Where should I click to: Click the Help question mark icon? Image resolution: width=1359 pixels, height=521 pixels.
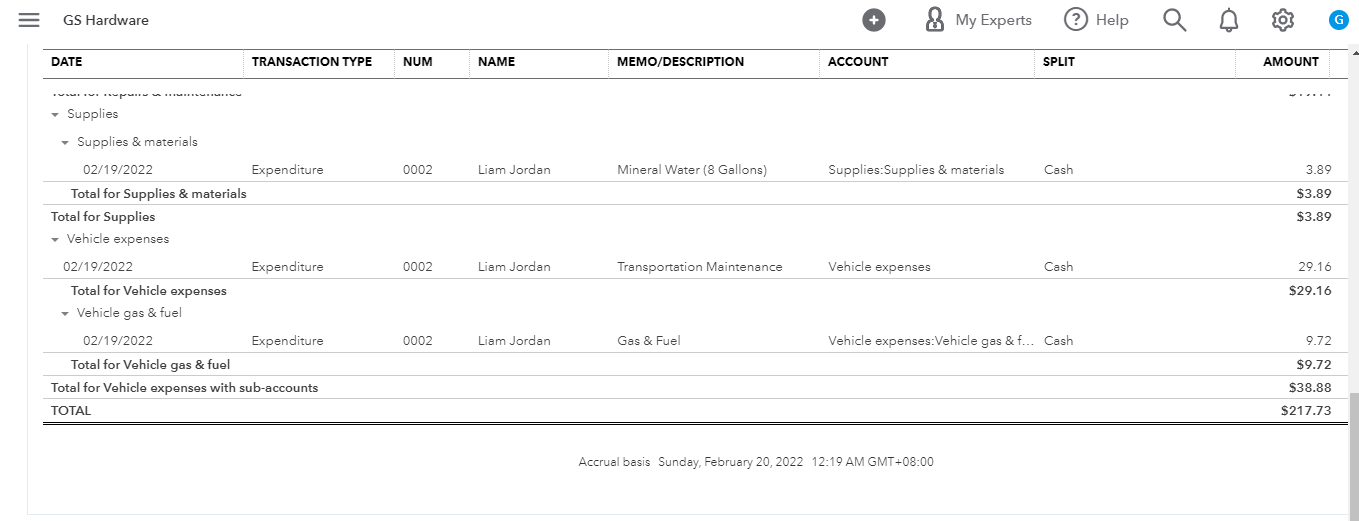pos(1075,20)
